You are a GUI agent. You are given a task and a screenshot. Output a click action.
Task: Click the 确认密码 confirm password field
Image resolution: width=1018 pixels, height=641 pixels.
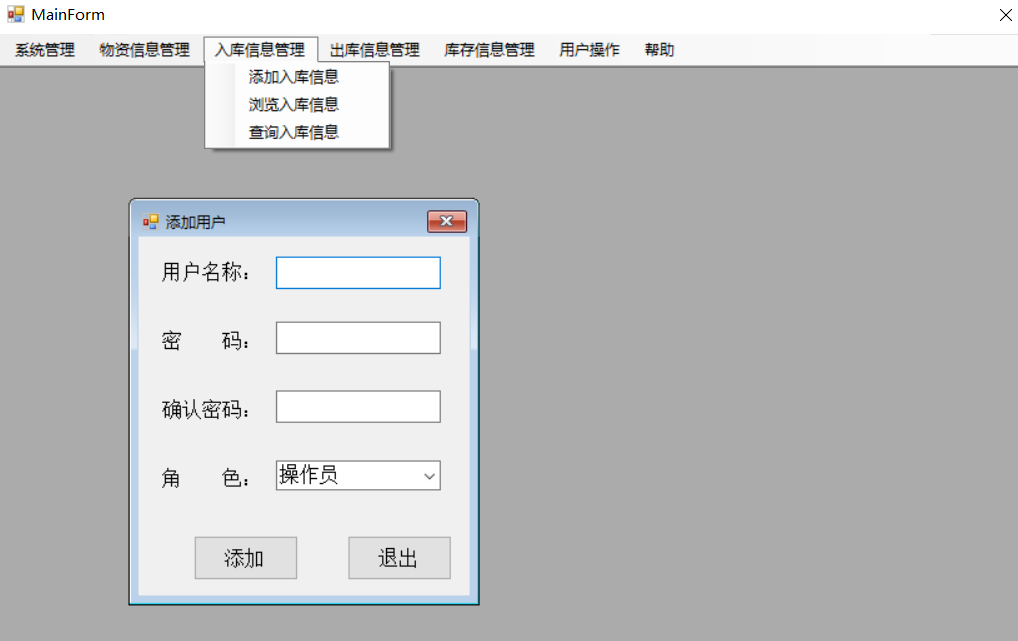click(x=357, y=406)
